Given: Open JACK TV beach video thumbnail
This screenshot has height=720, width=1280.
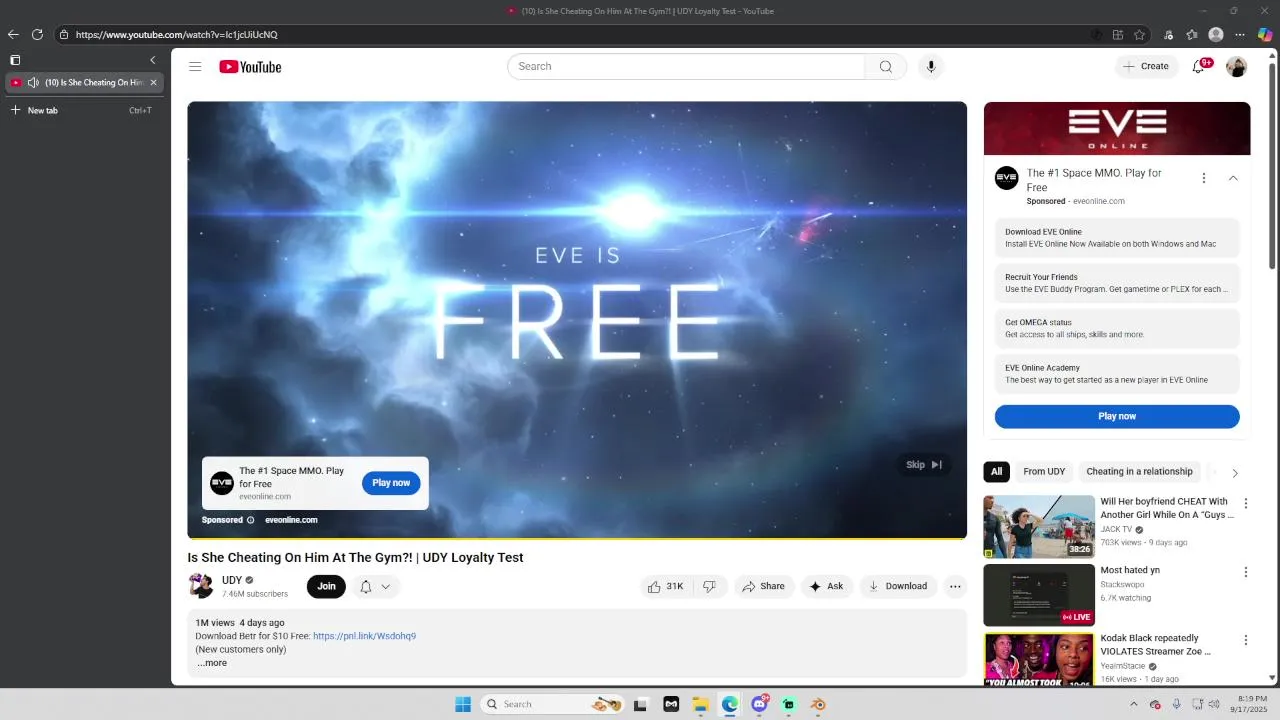Looking at the screenshot, I should (1039, 526).
